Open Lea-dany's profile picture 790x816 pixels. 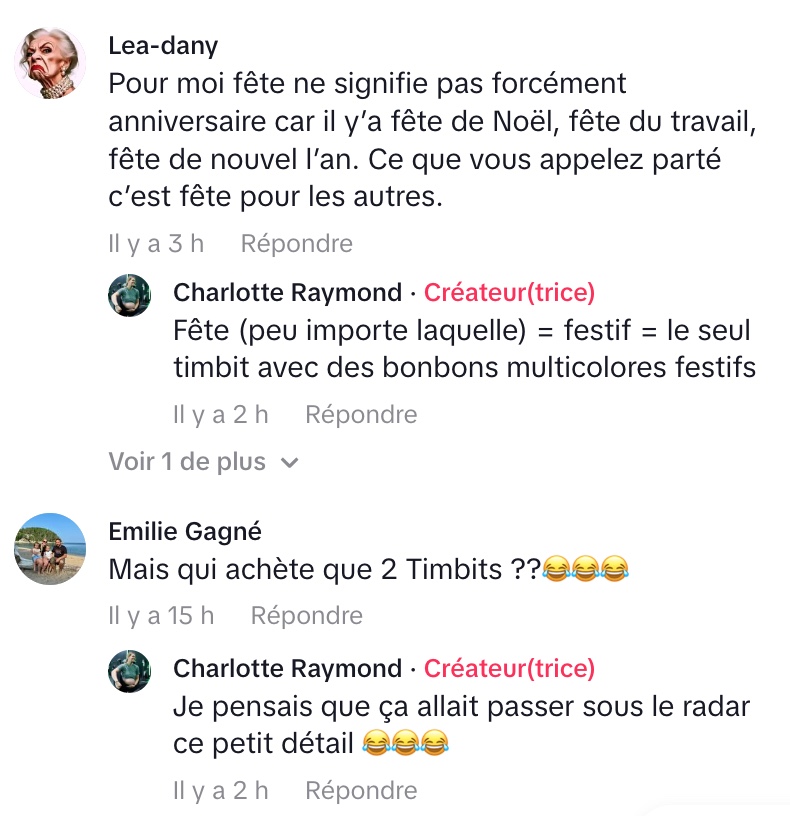coord(50,63)
